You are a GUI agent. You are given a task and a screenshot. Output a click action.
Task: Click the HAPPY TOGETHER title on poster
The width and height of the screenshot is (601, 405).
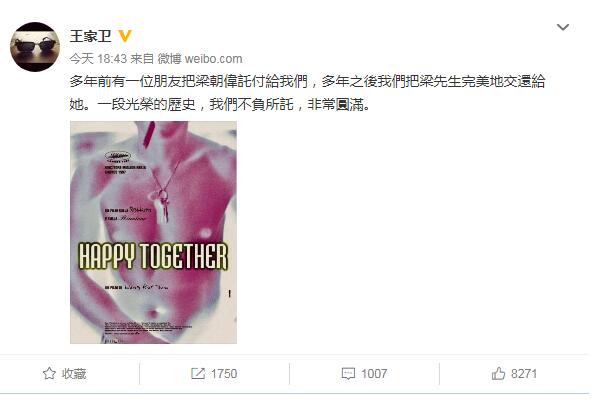[153, 256]
